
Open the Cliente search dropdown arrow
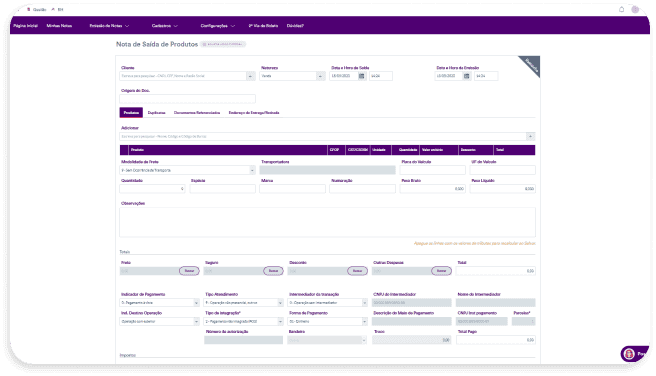(x=250, y=76)
